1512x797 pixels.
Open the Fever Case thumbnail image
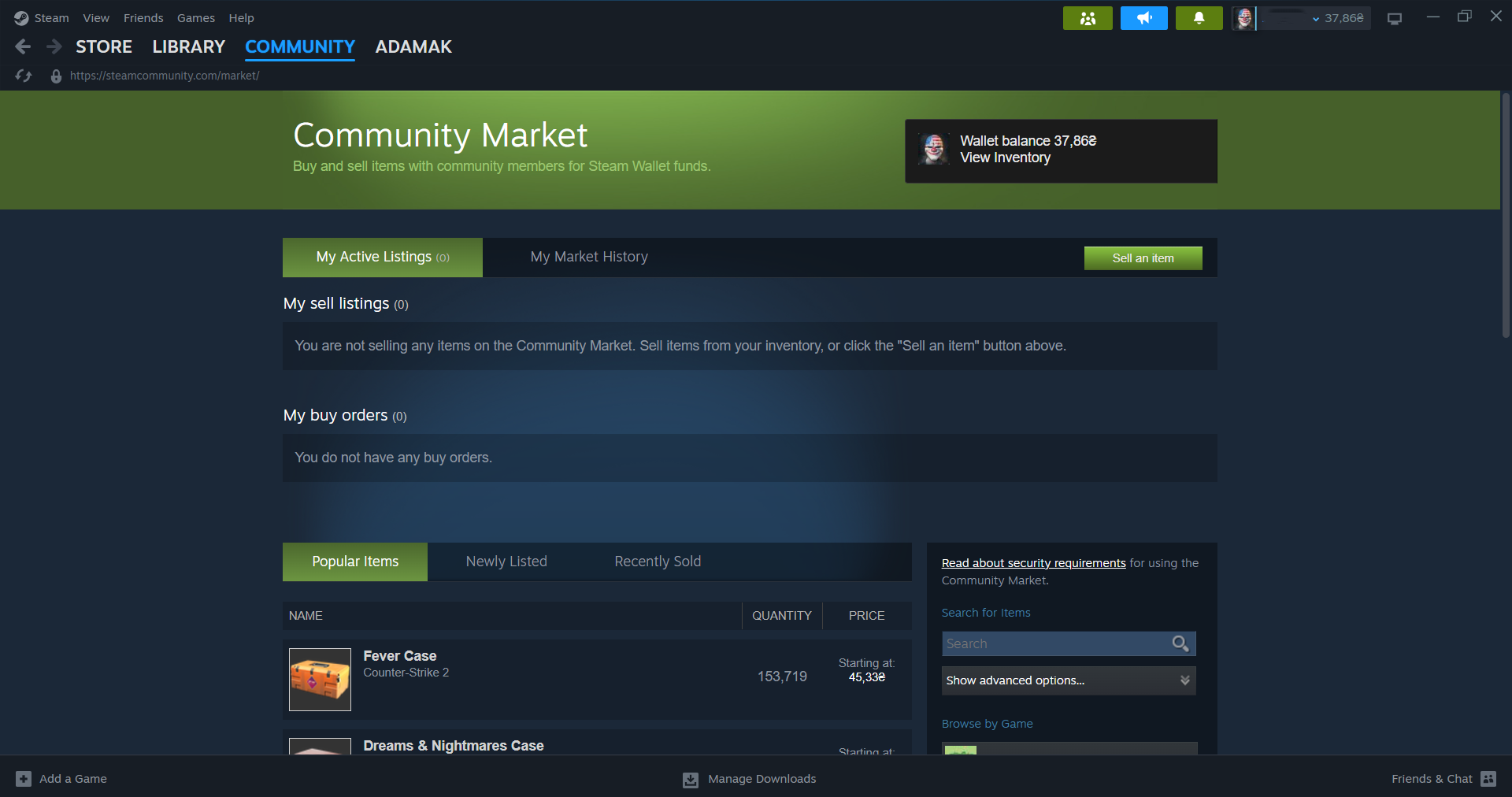[x=320, y=680]
